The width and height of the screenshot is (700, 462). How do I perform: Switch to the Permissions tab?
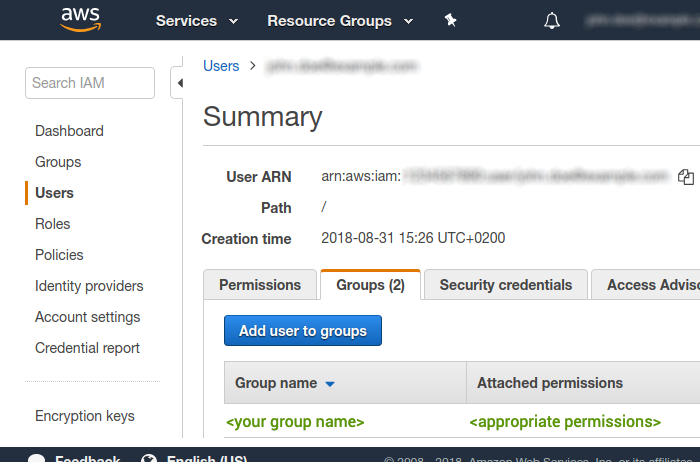click(260, 285)
